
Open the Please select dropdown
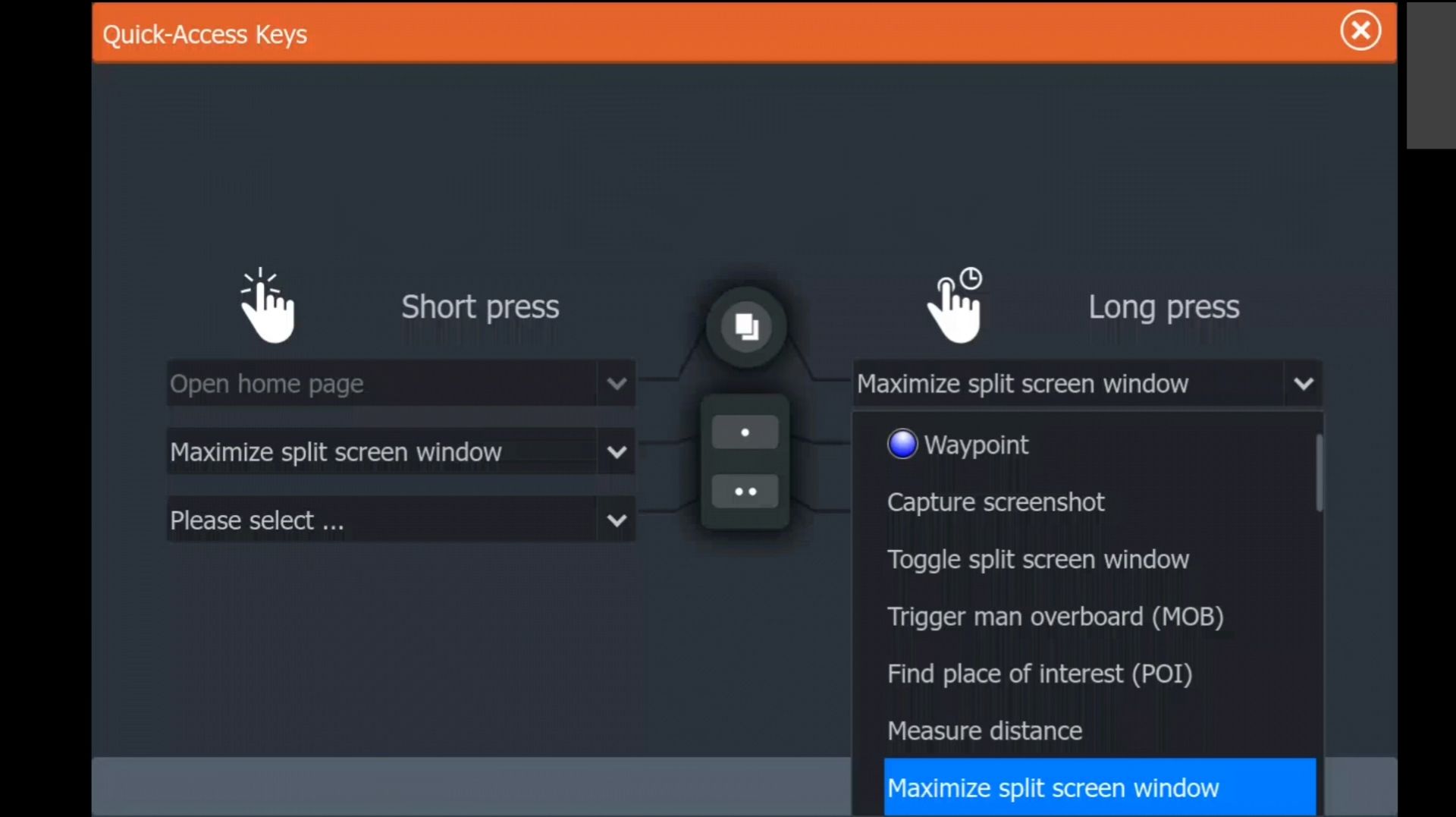(x=617, y=520)
